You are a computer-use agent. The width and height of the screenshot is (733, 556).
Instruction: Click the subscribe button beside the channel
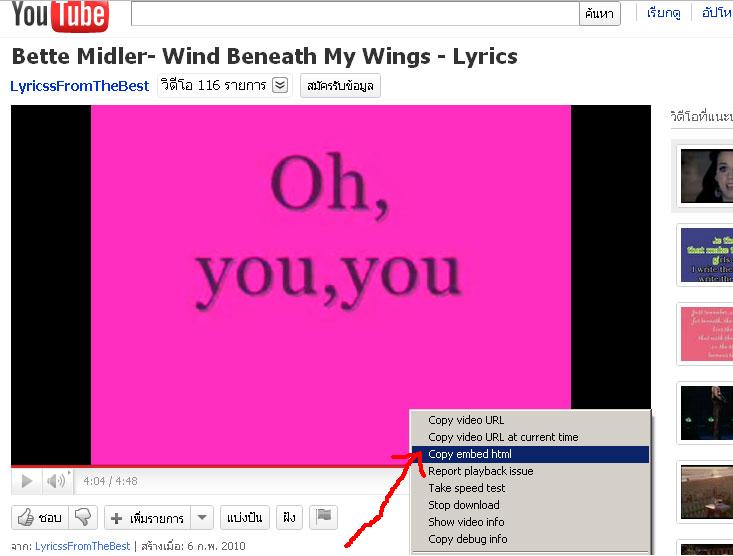[340, 86]
